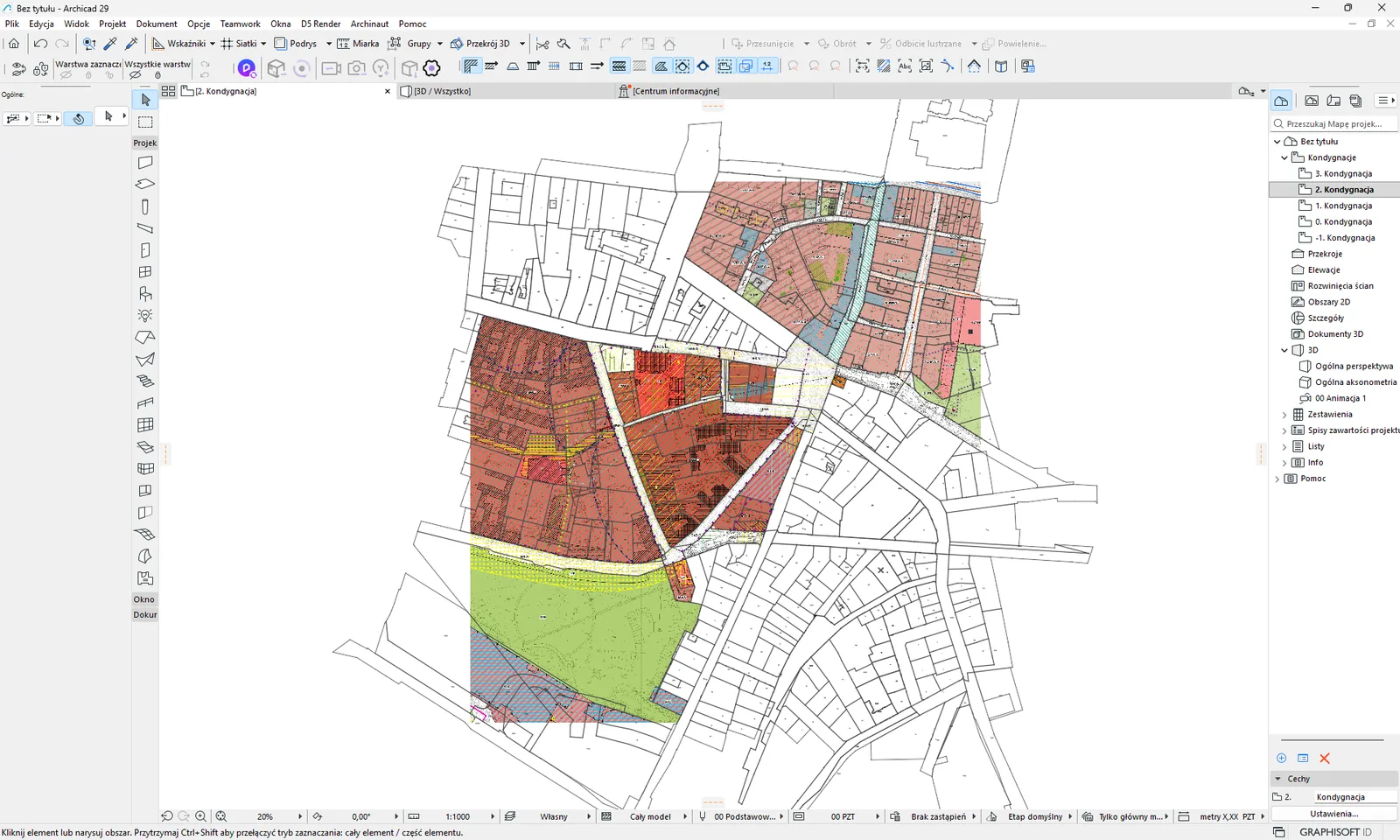Select the Arrow tool in toolbox
This screenshot has height=840, width=1400.
[x=145, y=100]
